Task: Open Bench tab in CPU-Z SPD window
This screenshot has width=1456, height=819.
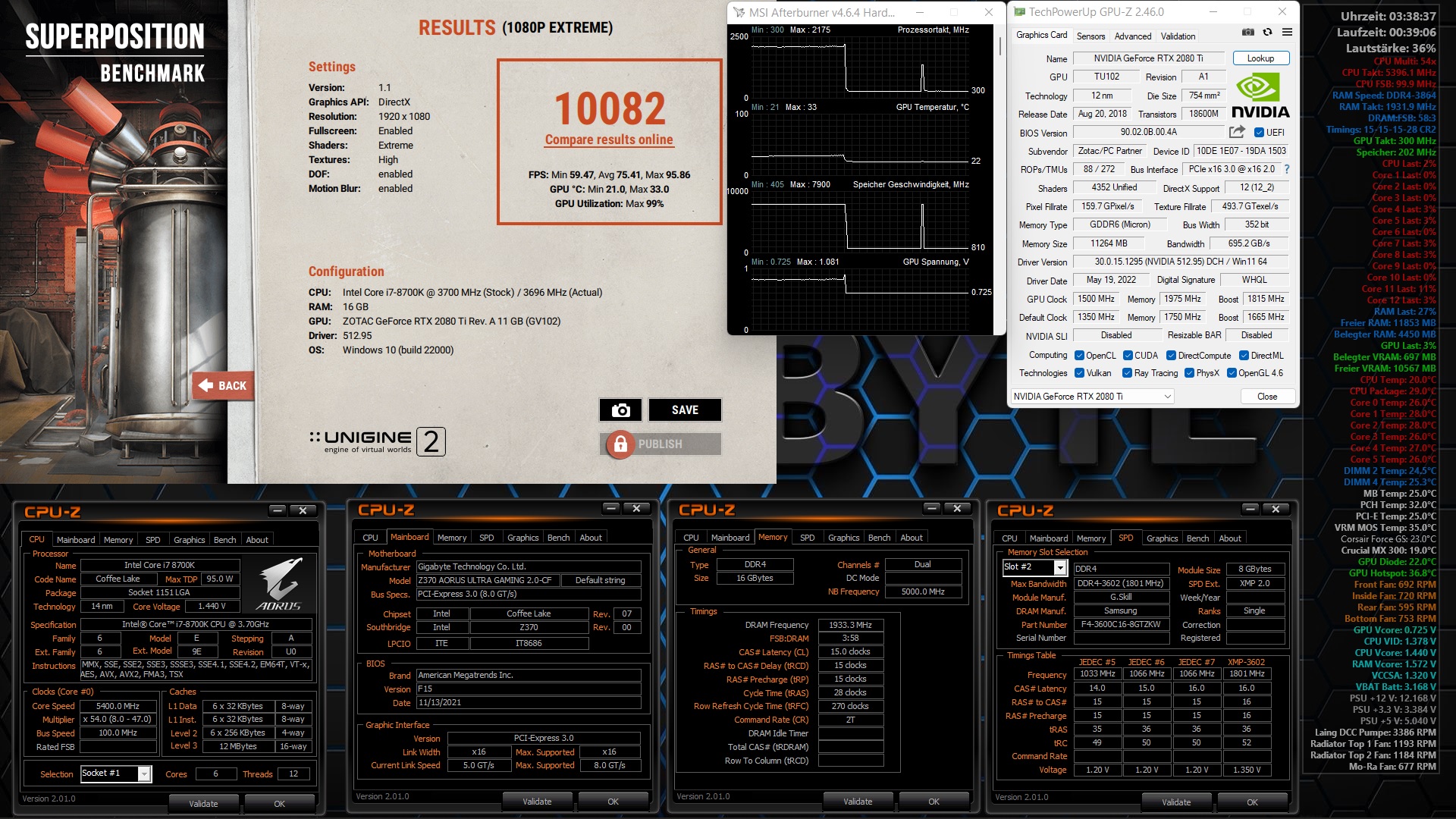Action: tap(1197, 538)
